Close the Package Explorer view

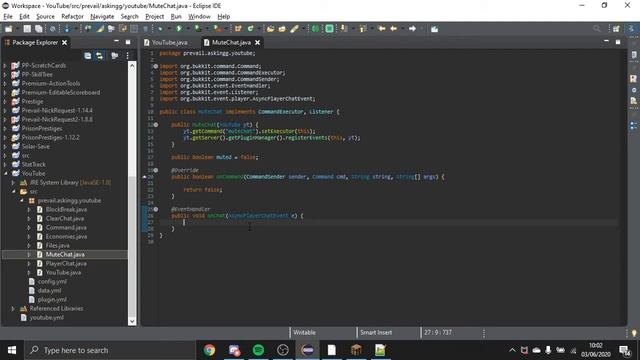coord(64,42)
